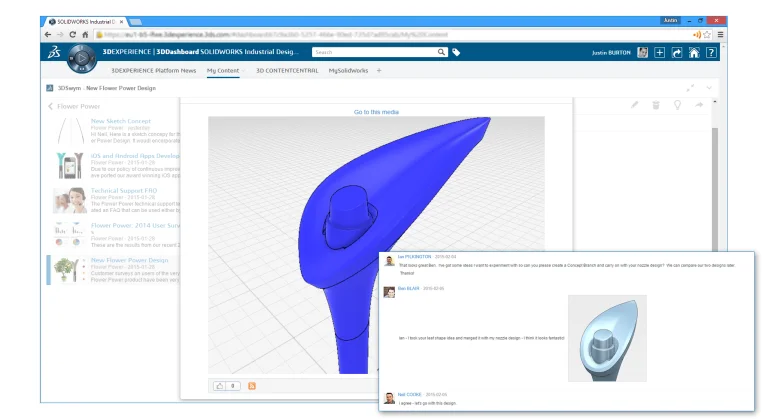Switch to 3DEXPERIENCE Platform News tab
The width and height of the screenshot is (768, 419).
[153, 71]
